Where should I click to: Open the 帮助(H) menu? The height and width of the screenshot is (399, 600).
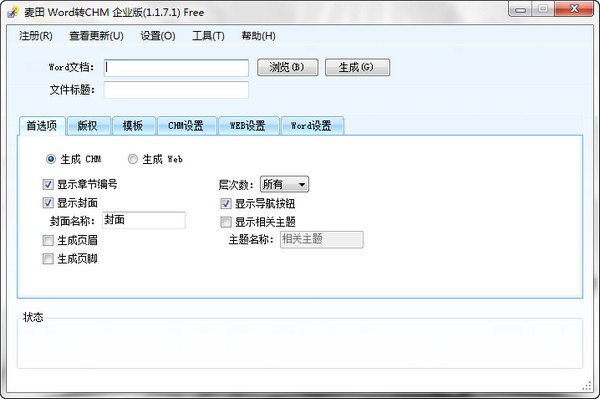click(258, 36)
